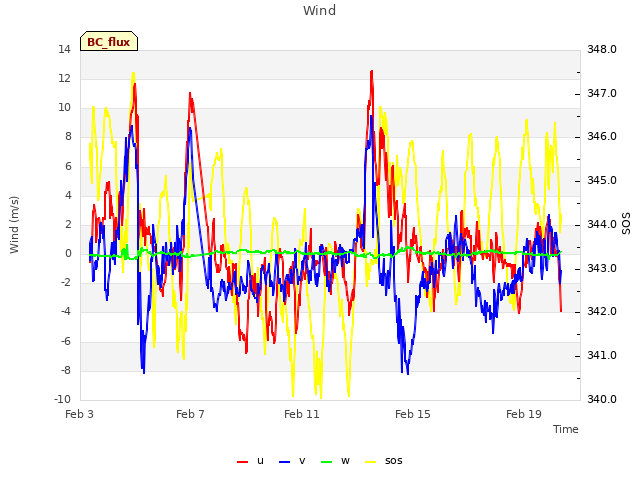Click the right axis value '347.0'

click(602, 93)
